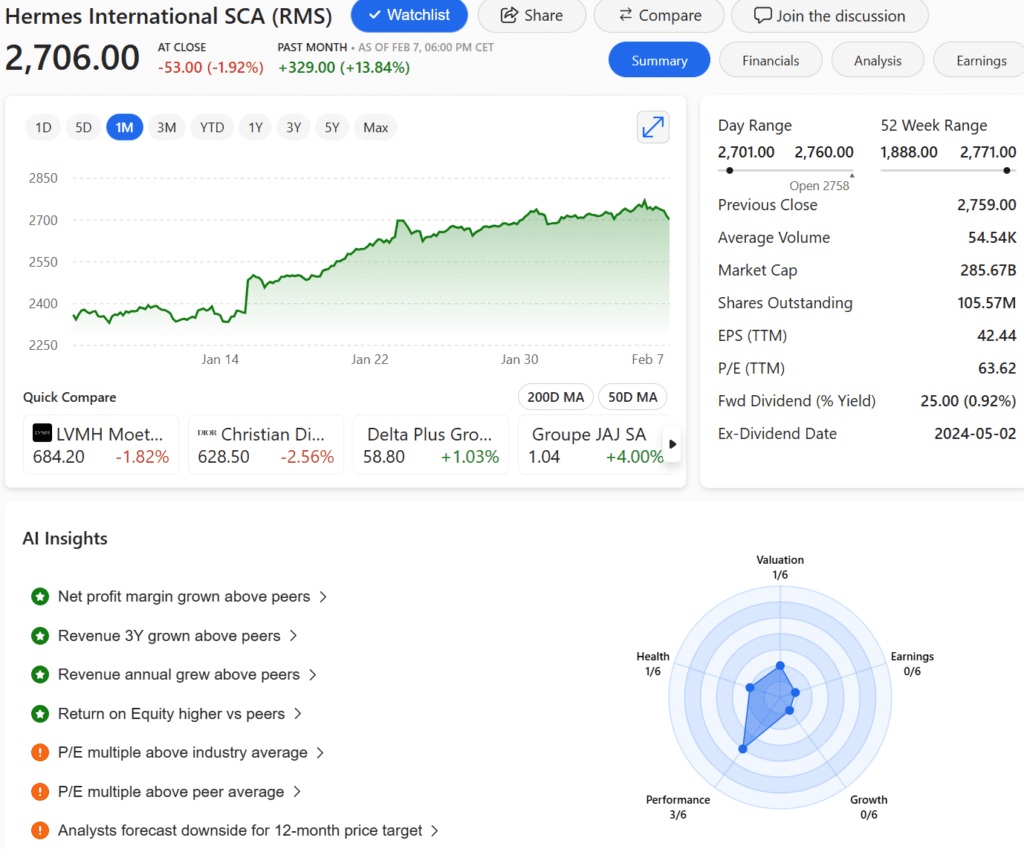The image size is (1024, 849).
Task: Select the Max chart range
Action: click(x=376, y=127)
